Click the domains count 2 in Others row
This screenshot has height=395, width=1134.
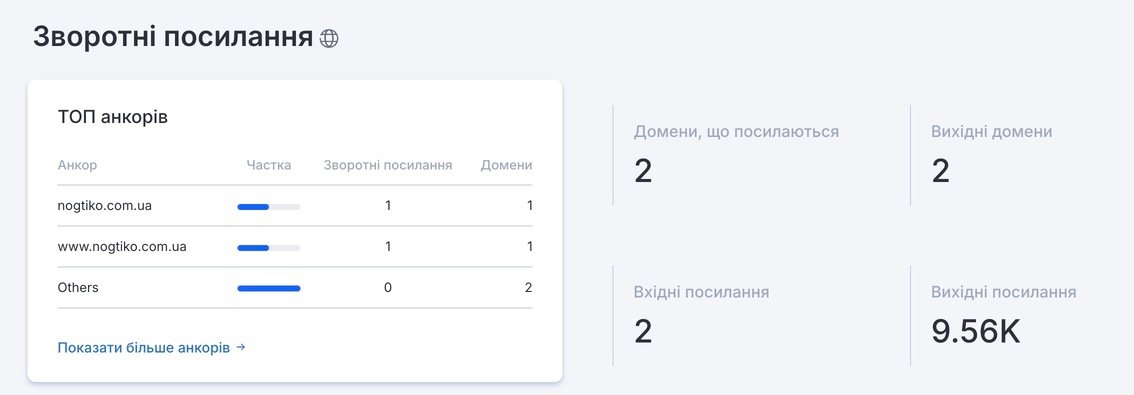529,287
